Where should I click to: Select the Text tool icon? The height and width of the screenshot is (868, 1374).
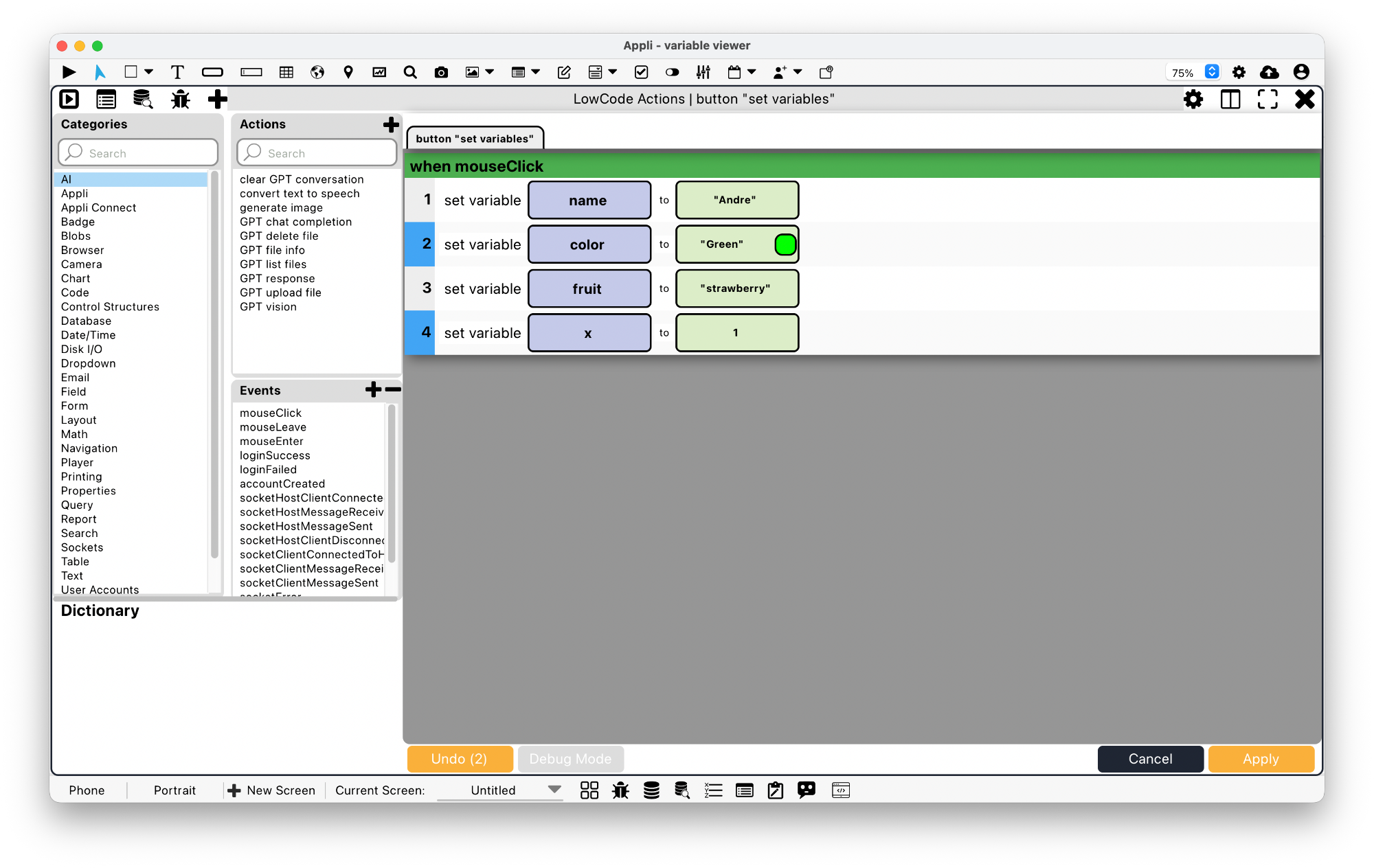[177, 72]
